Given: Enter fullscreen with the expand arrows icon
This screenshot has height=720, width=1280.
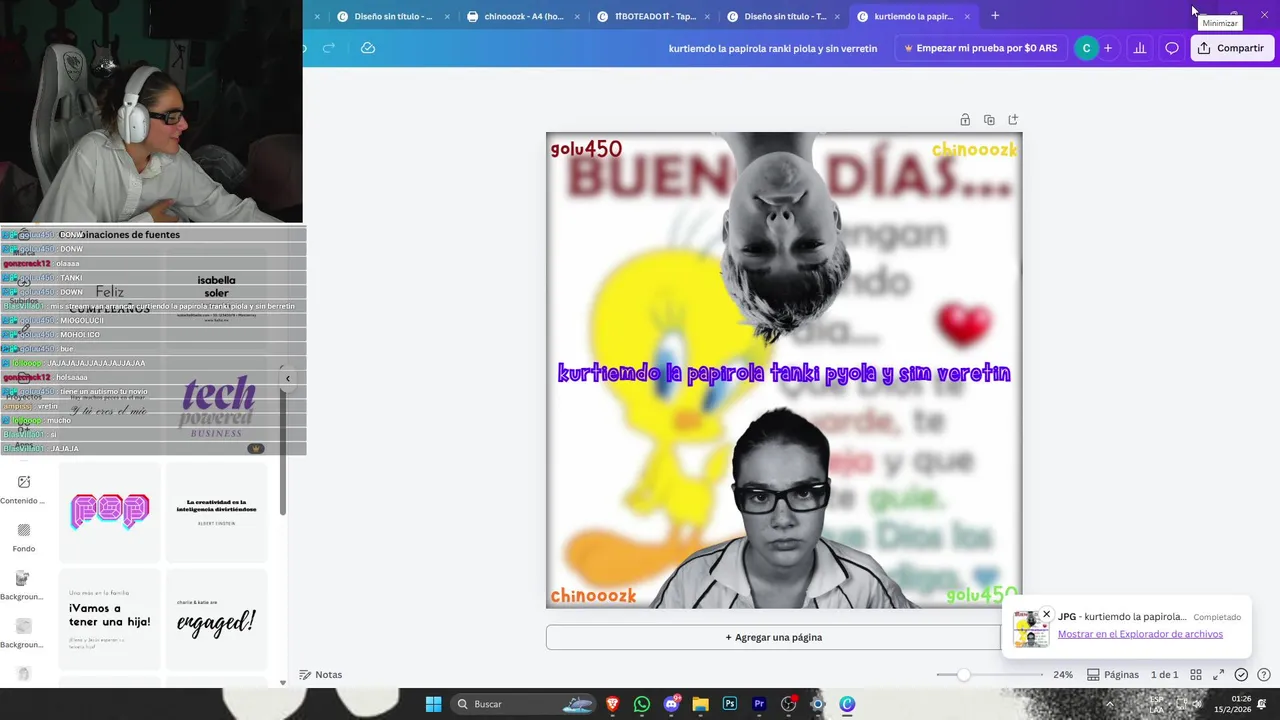Looking at the screenshot, I should click(x=1218, y=675).
